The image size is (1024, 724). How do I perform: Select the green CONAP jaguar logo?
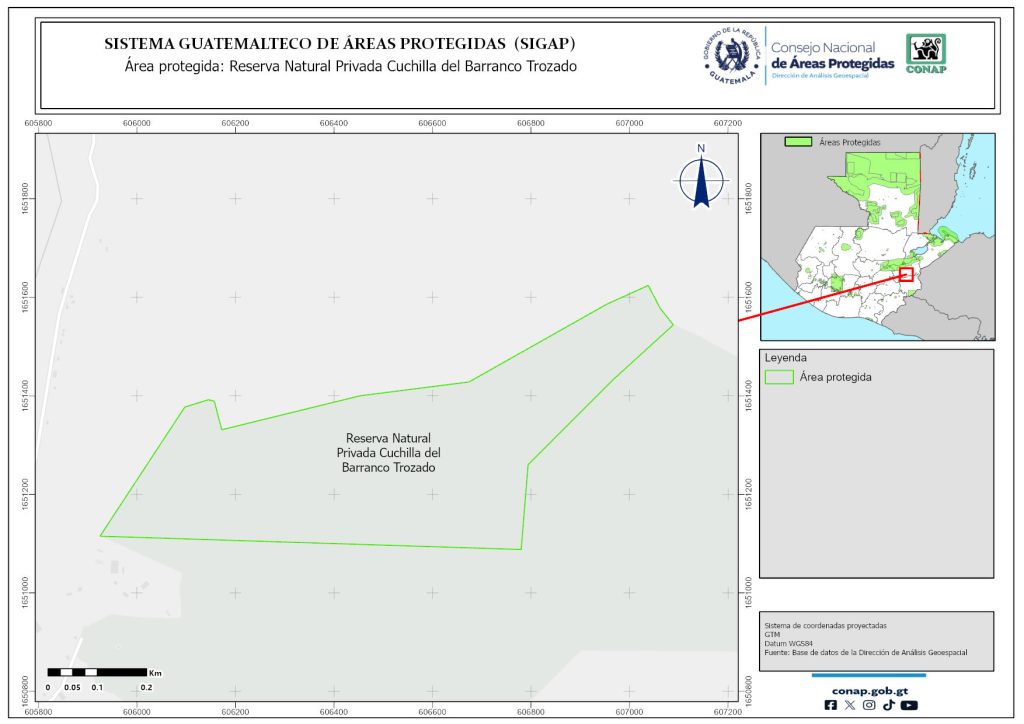(x=925, y=54)
